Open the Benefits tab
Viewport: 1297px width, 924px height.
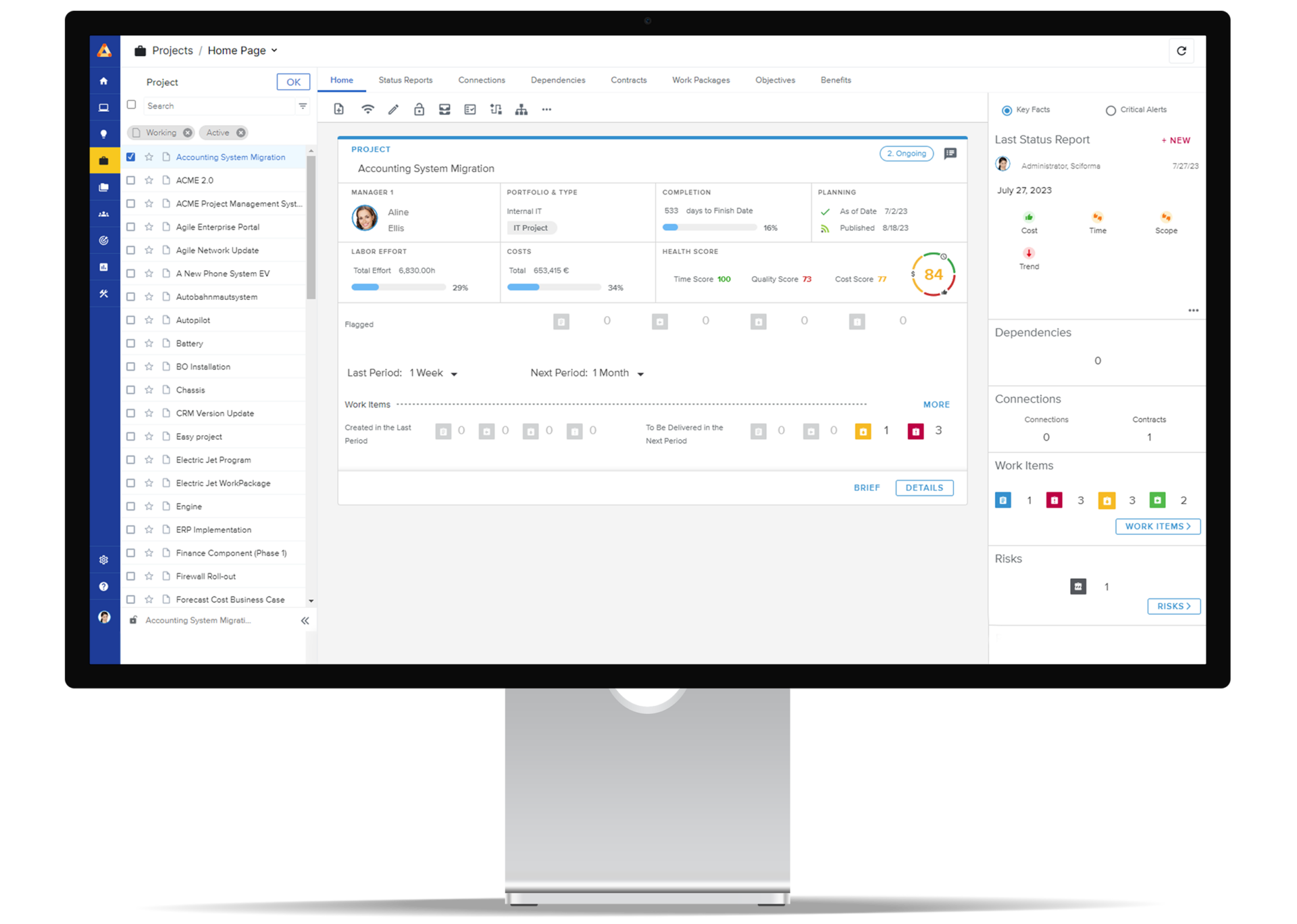[836, 80]
